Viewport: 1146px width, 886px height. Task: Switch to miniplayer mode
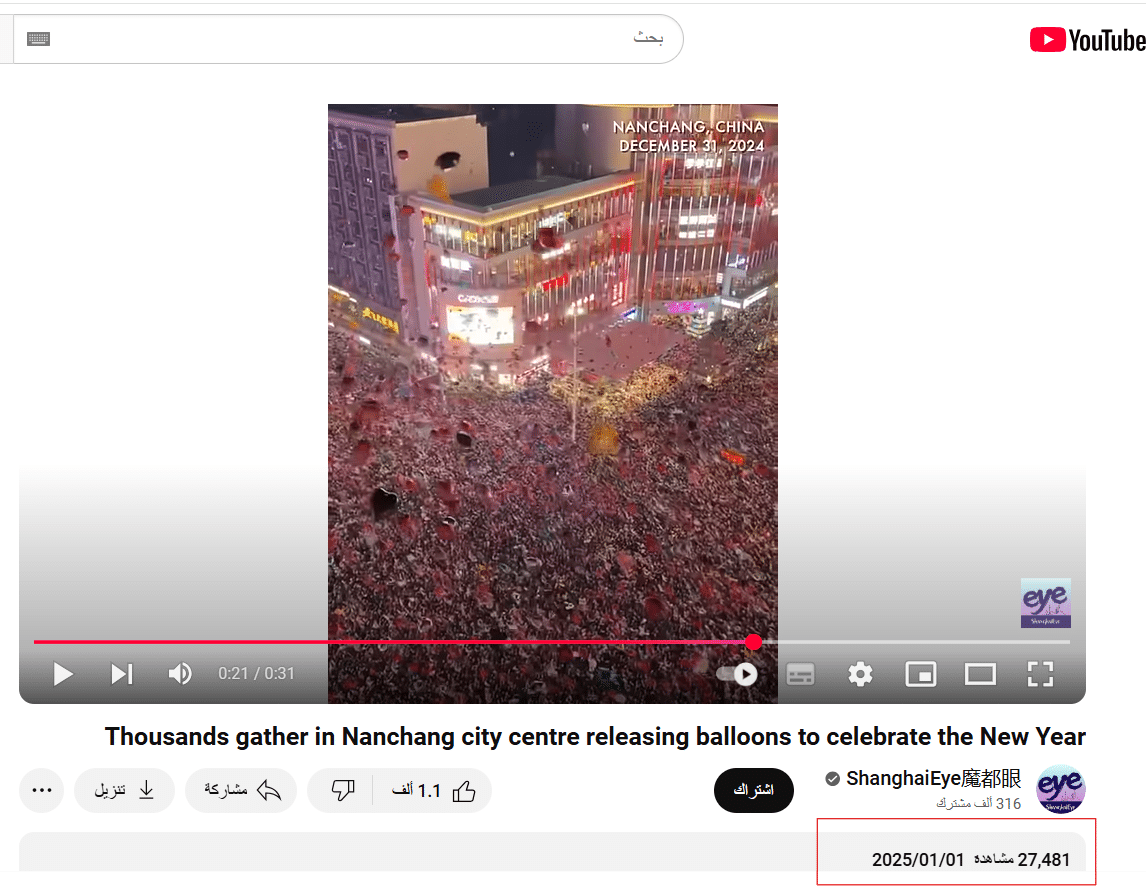[920, 674]
